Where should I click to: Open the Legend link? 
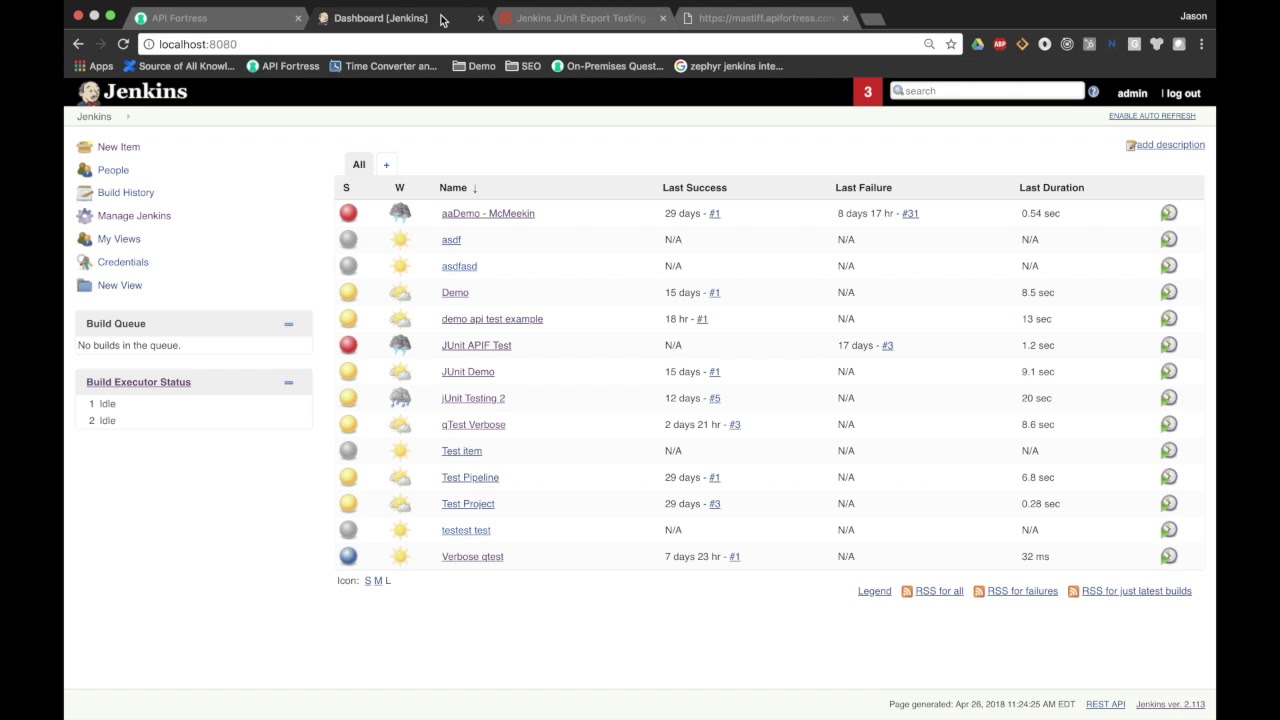click(874, 591)
